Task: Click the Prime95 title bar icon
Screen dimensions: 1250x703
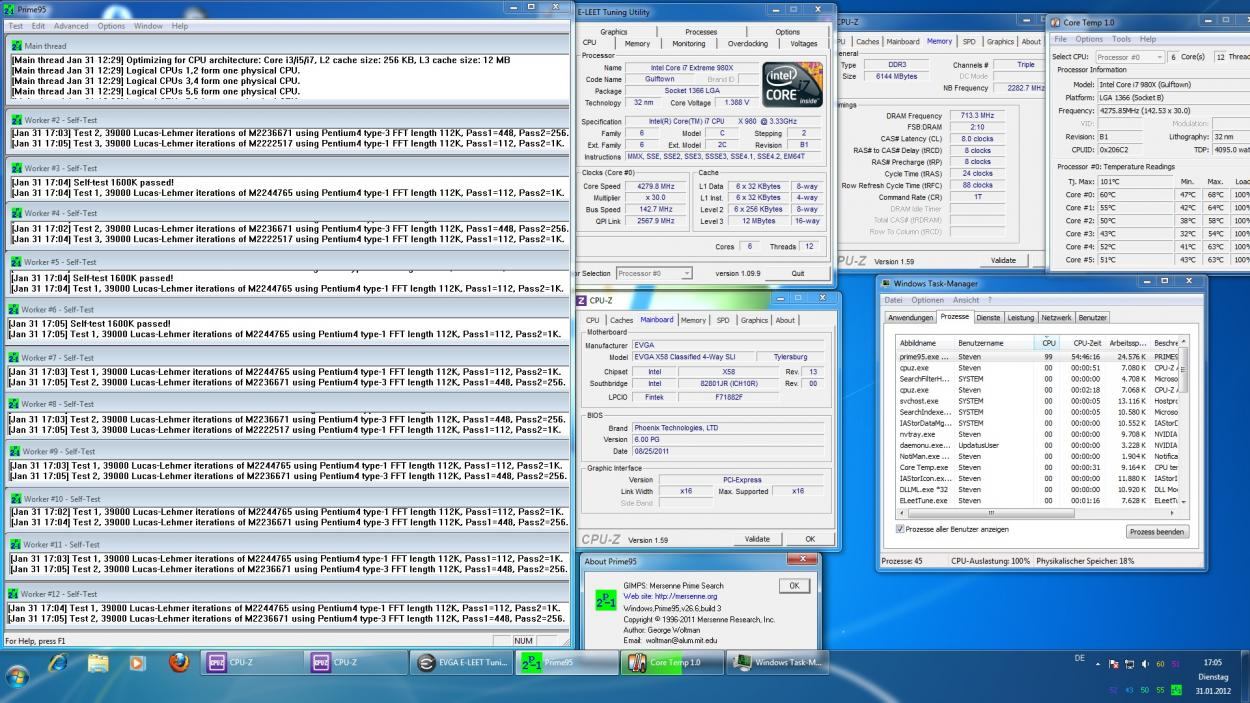Action: [x=9, y=9]
